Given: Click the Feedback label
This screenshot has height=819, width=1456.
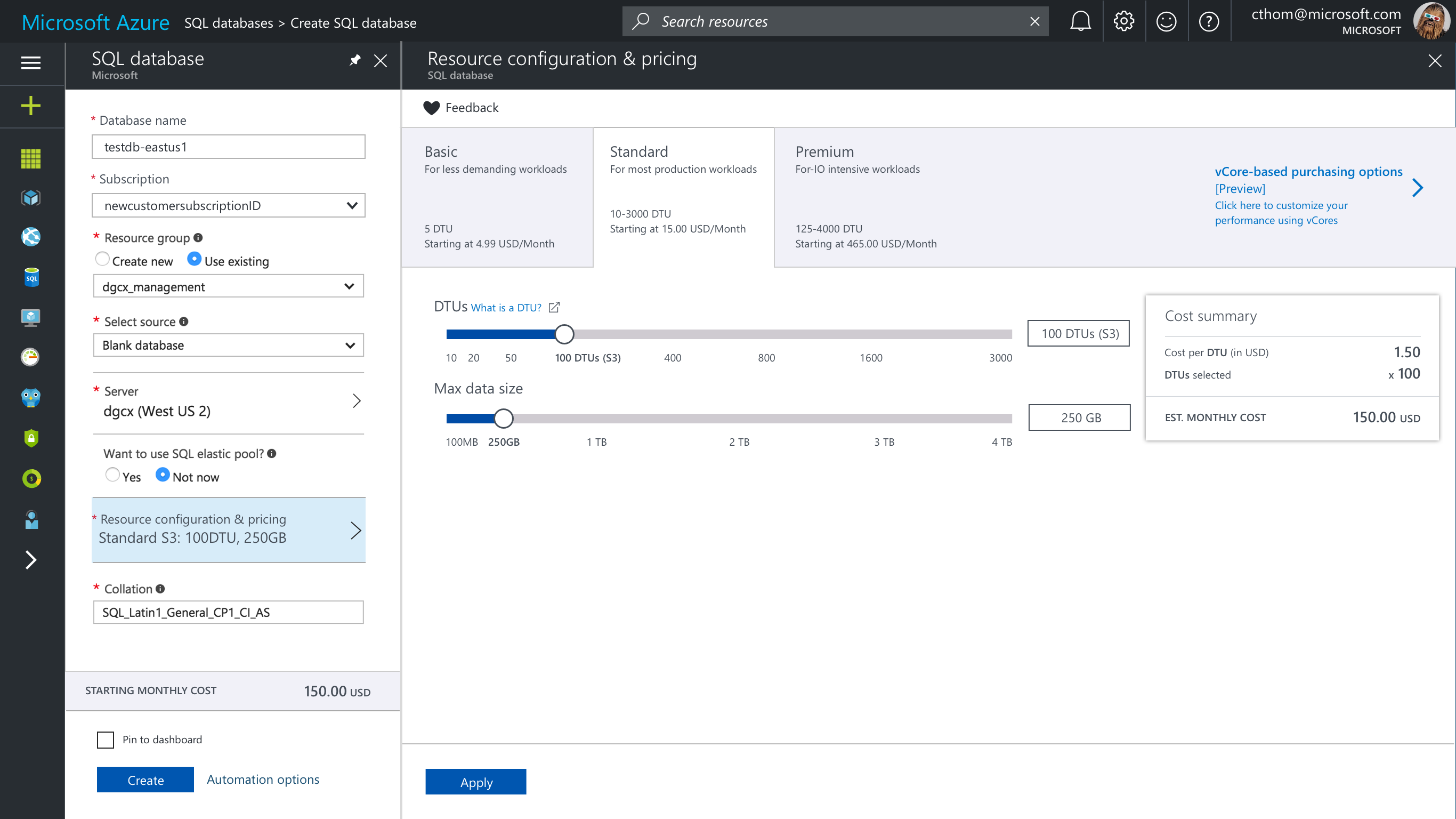Looking at the screenshot, I should (472, 108).
